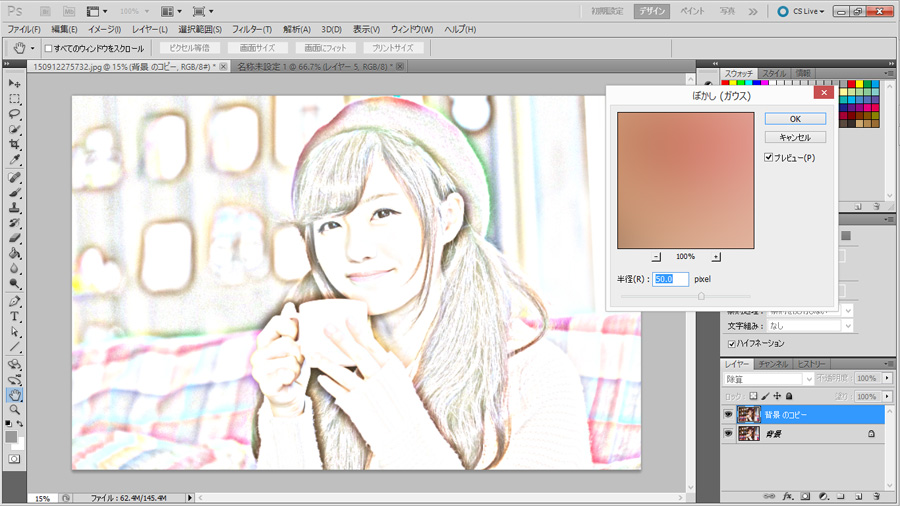Switch to the チャンネル tab

772,364
